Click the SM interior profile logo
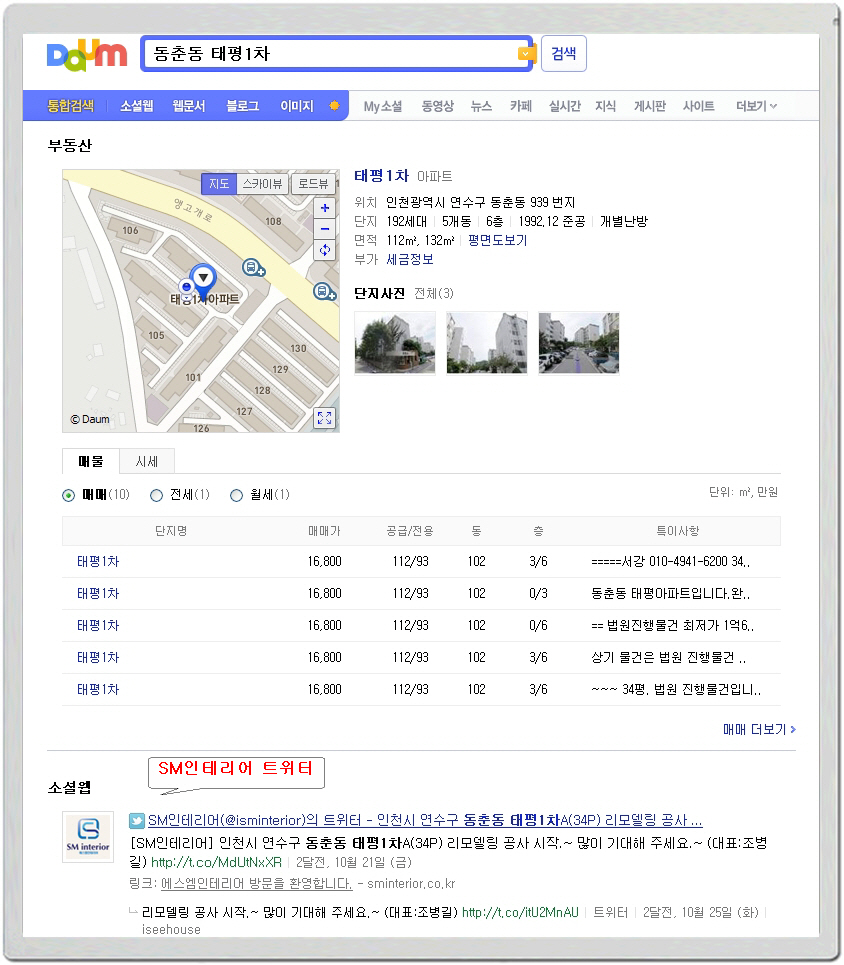844x965 pixels. (88, 836)
